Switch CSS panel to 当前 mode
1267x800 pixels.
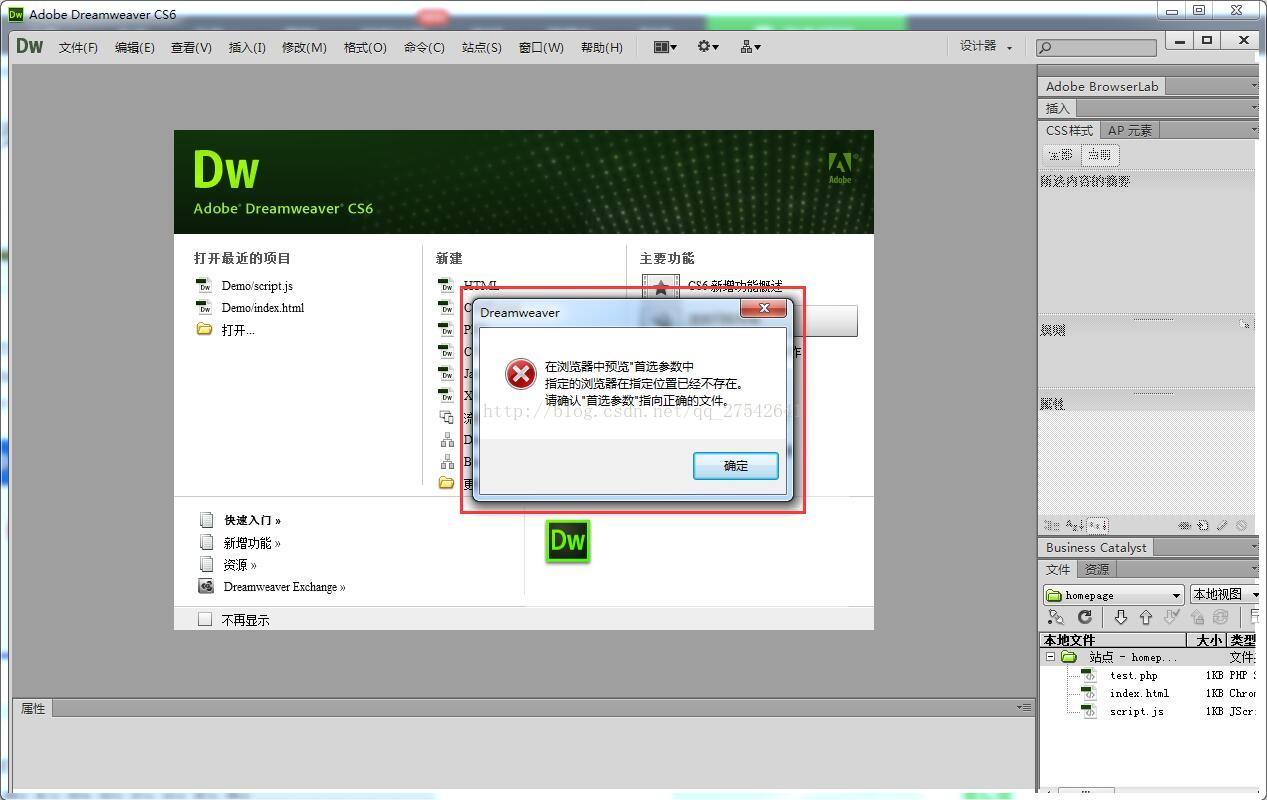click(x=1099, y=155)
